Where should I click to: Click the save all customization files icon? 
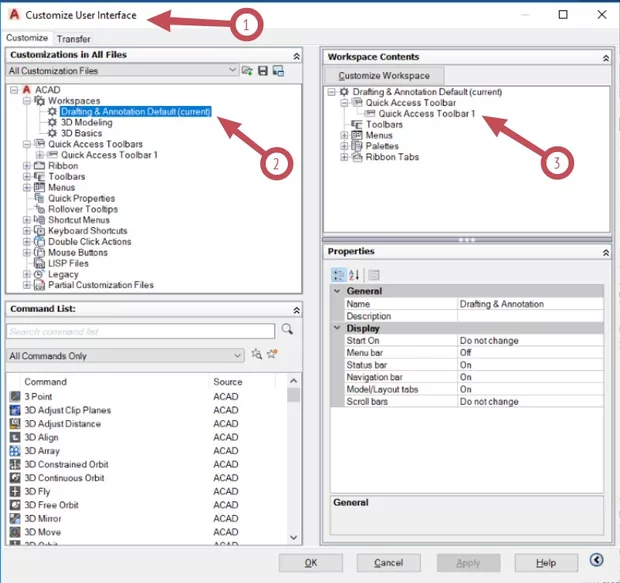(262, 71)
